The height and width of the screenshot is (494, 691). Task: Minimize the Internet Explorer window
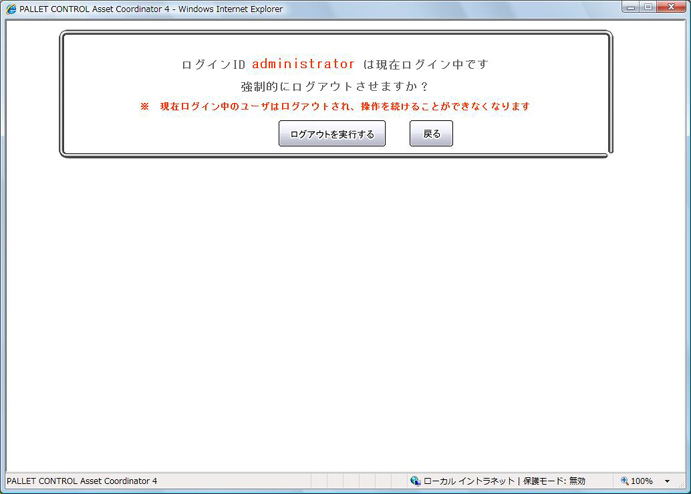[x=631, y=7]
